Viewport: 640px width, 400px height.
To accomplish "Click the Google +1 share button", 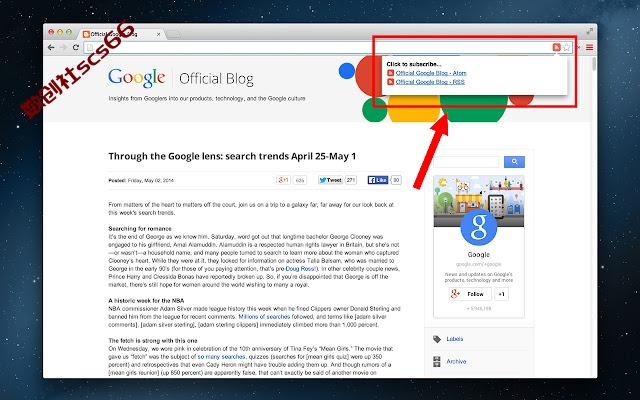I will click(x=283, y=180).
